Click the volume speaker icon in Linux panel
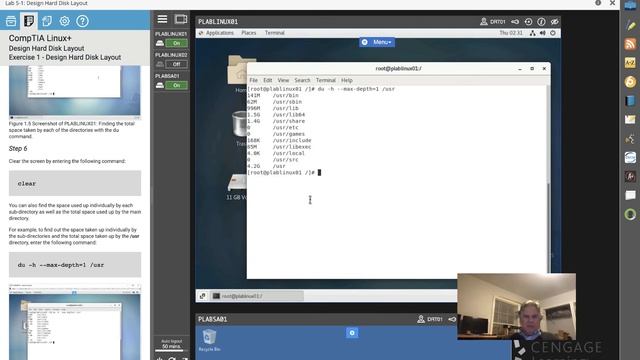 pyautogui.click(x=542, y=33)
